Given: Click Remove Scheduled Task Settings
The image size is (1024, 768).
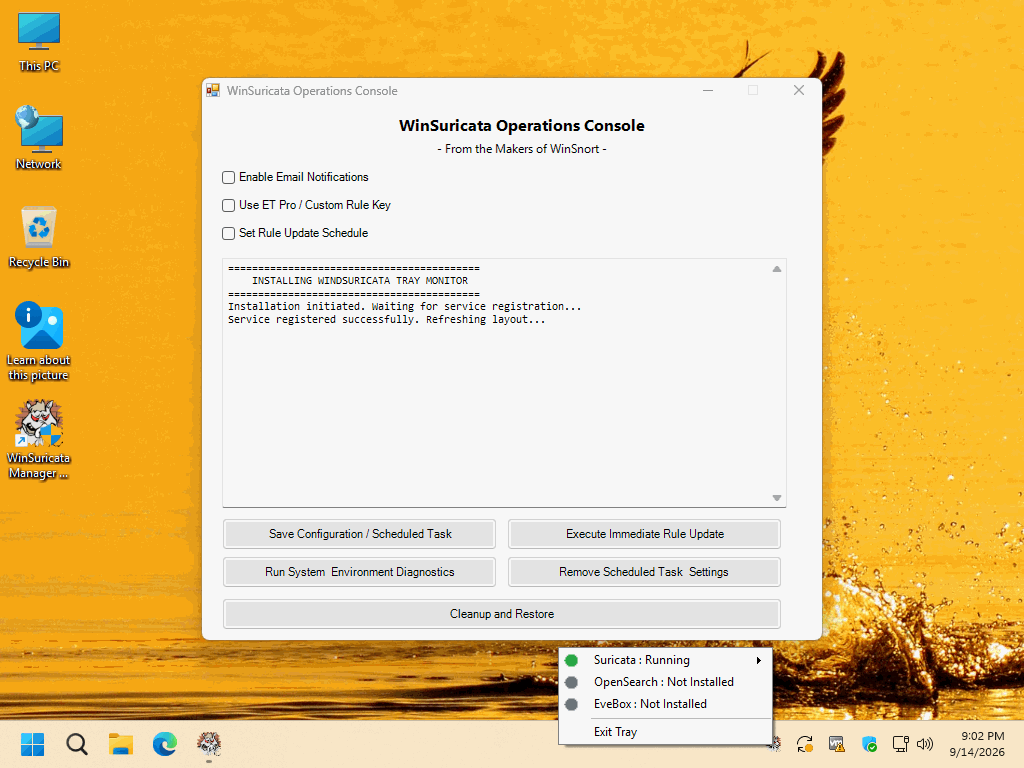Looking at the screenshot, I should pyautogui.click(x=645, y=572).
